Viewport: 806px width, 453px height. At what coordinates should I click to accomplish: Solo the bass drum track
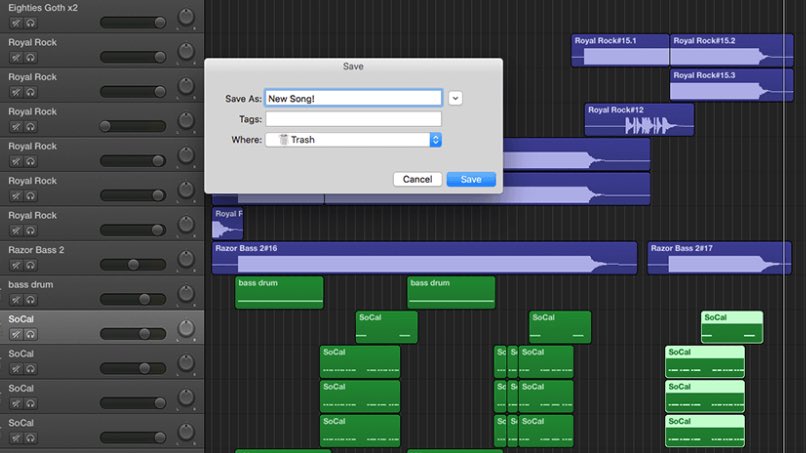click(x=30, y=300)
